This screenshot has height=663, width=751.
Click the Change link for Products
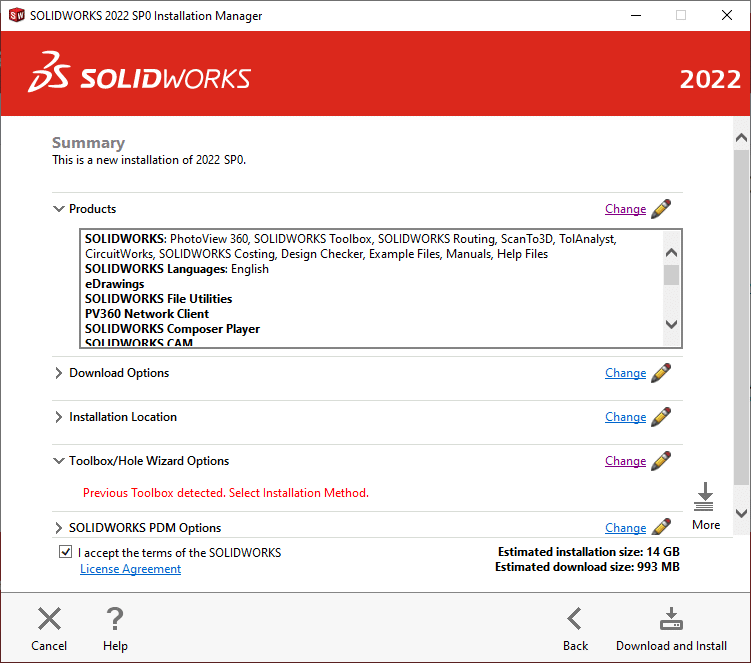(625, 209)
